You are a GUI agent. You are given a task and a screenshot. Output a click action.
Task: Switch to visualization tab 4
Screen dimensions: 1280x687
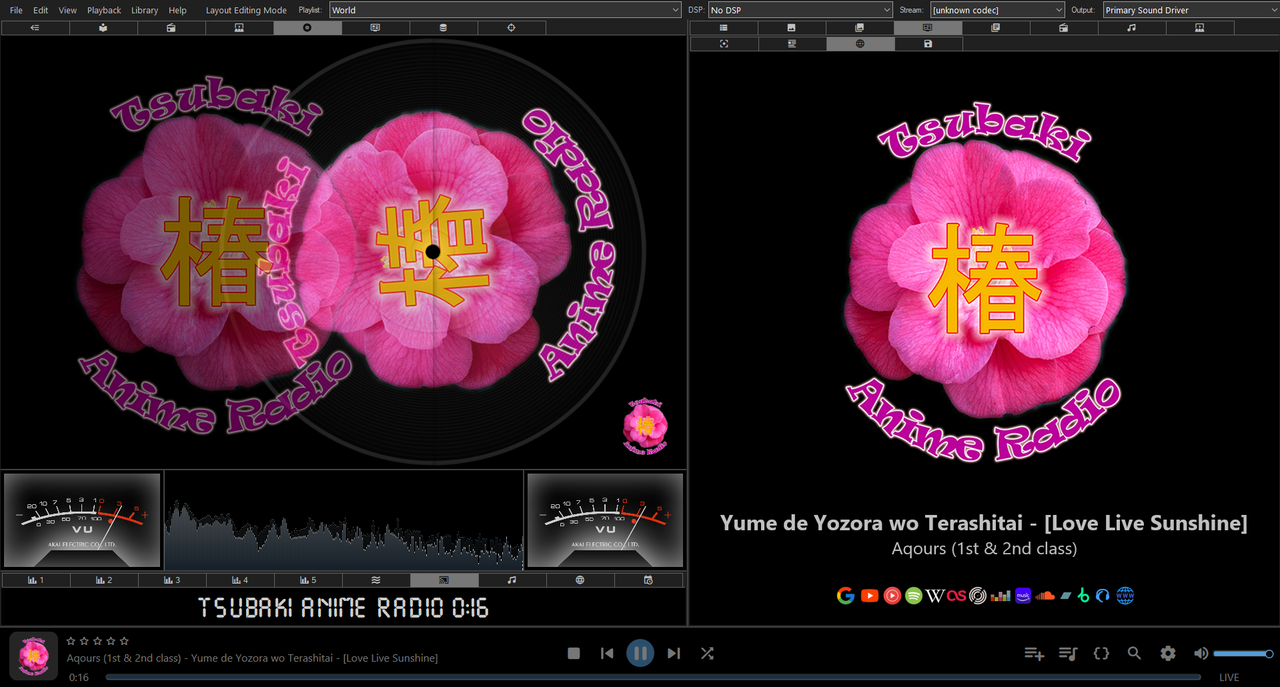click(239, 580)
